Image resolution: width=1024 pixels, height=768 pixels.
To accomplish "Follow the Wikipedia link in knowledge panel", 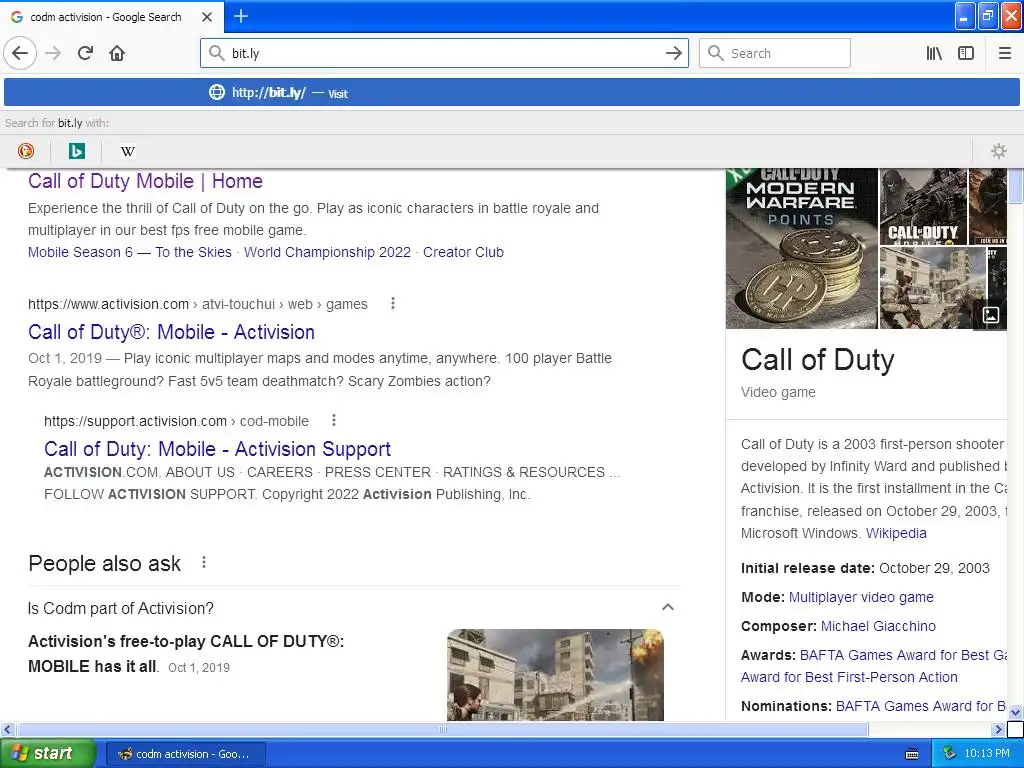I will tap(896, 533).
